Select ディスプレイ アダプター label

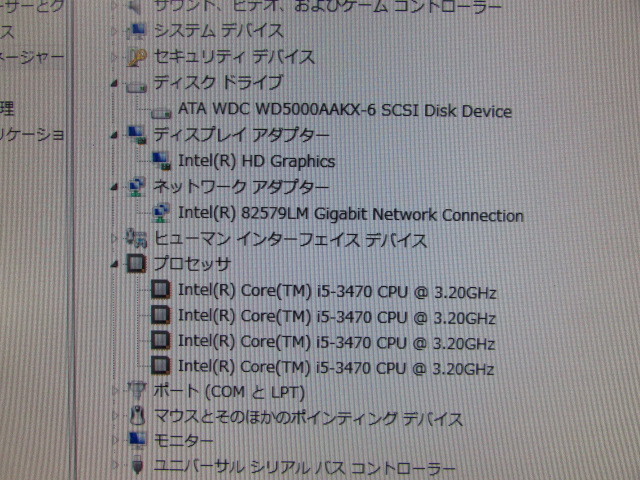(241, 135)
